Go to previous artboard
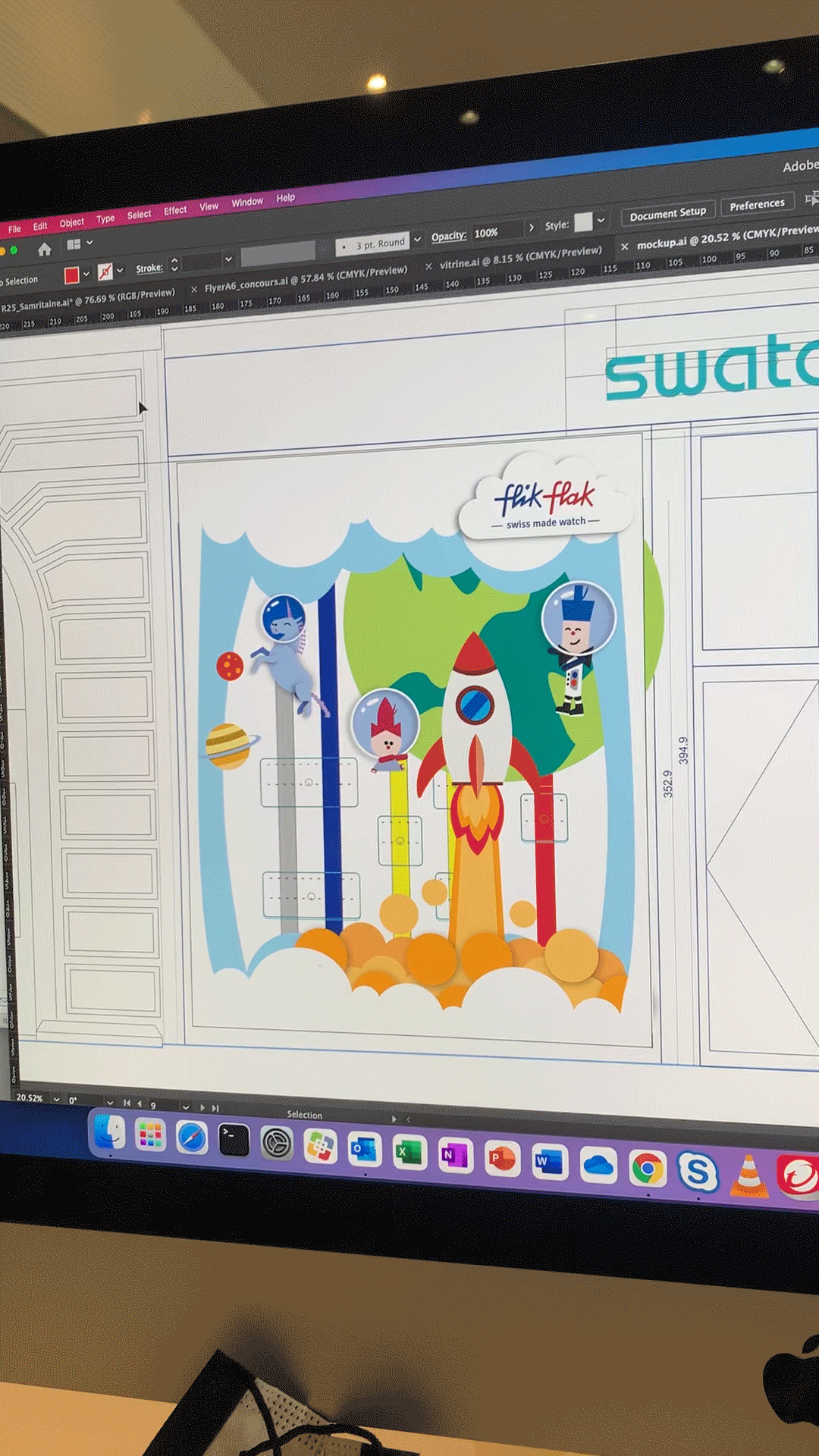The image size is (819, 1456). [140, 1103]
